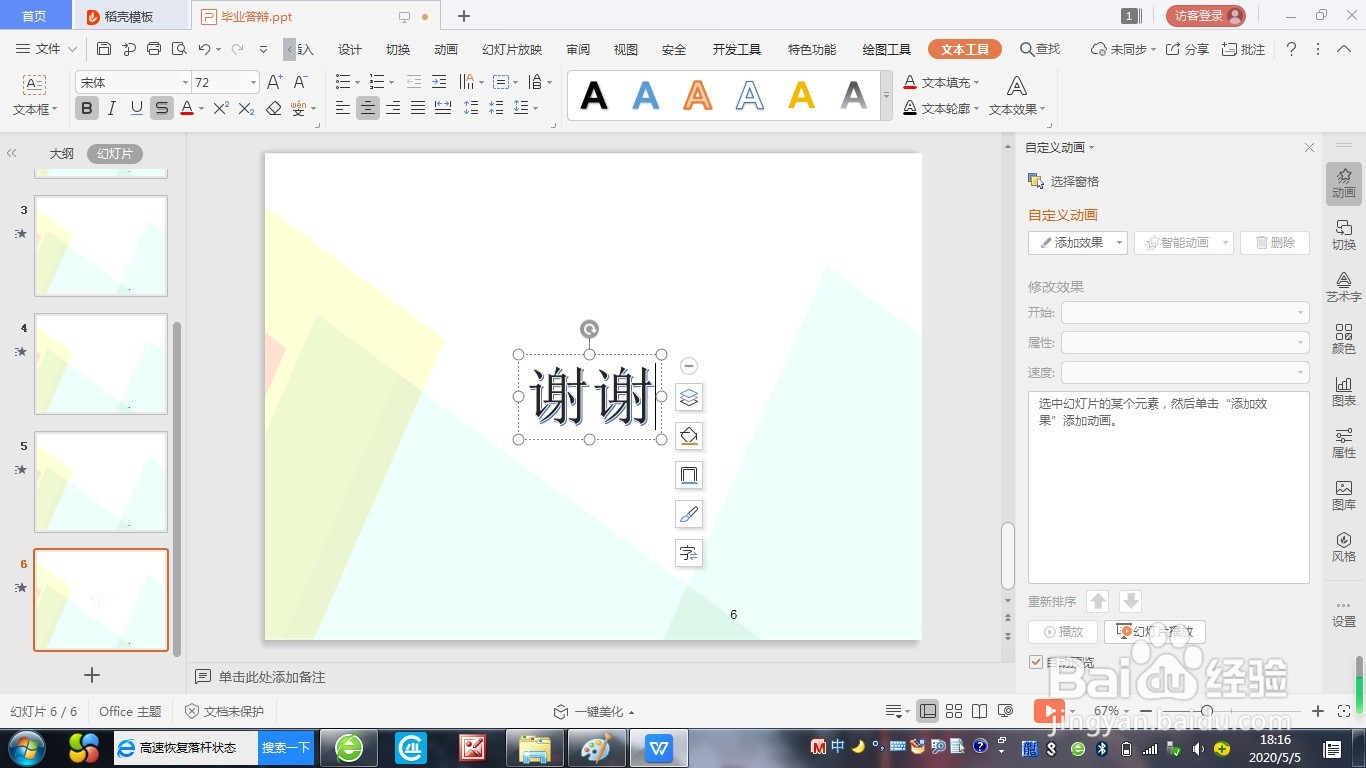Apply bulleted list formatting
The width and height of the screenshot is (1366, 768).
(x=343, y=82)
